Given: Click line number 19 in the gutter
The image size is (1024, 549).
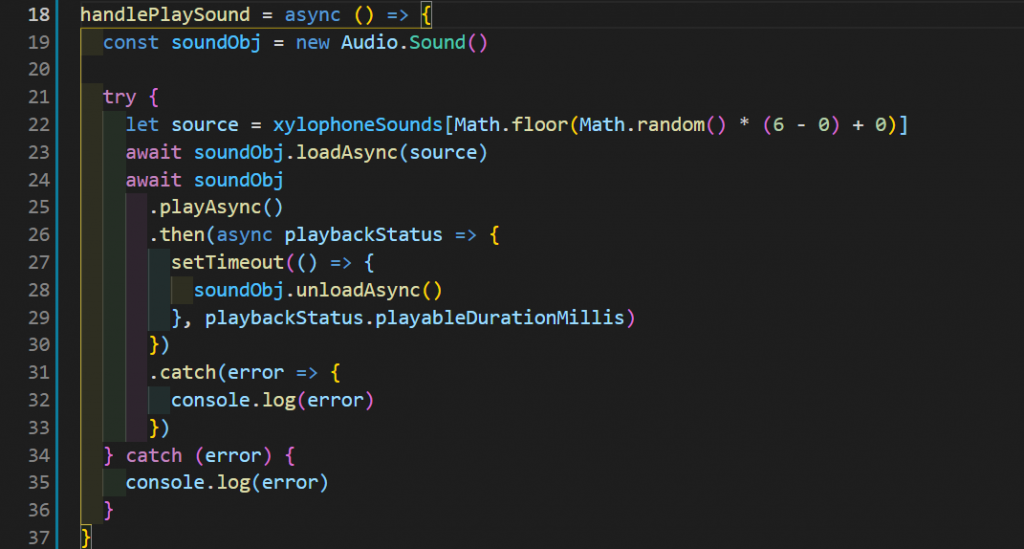Looking at the screenshot, I should coord(39,42).
